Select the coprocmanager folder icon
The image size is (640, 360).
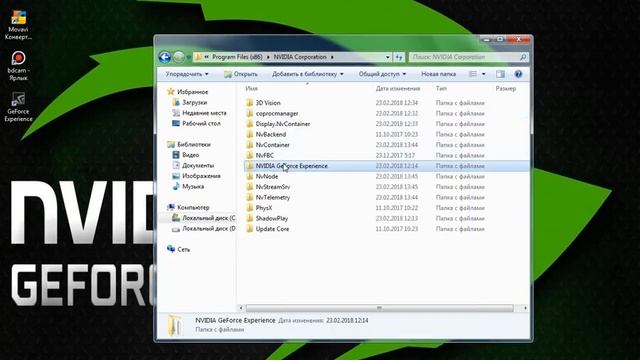(249, 113)
